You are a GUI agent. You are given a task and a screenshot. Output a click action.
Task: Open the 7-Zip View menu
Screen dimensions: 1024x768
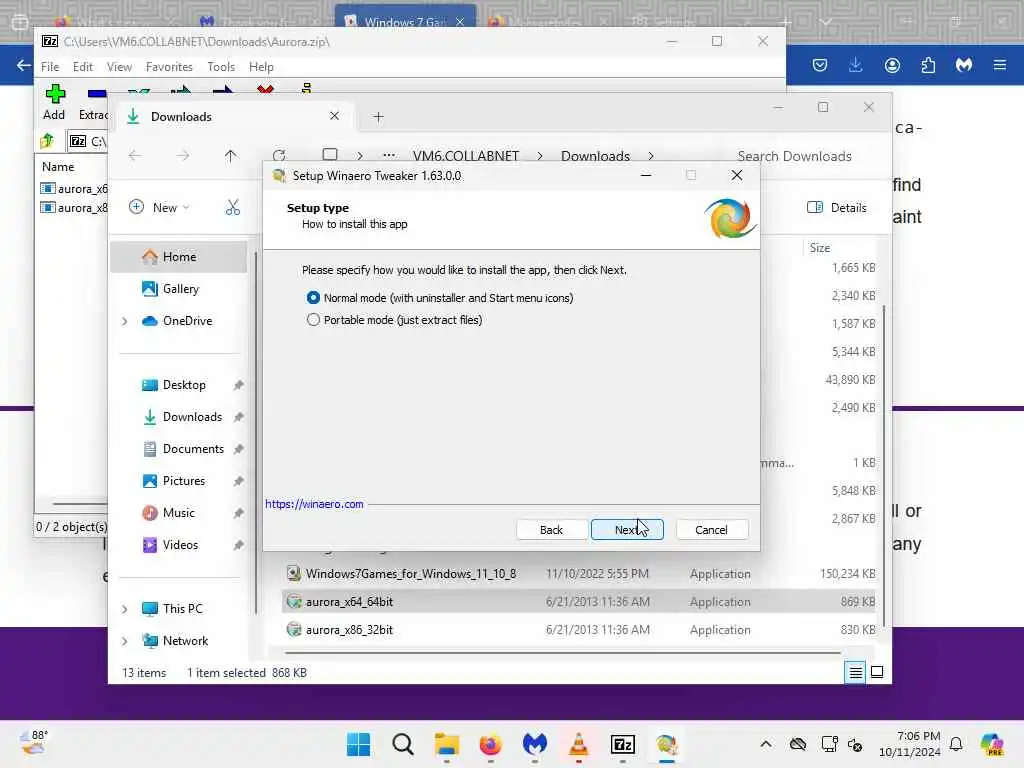click(119, 67)
